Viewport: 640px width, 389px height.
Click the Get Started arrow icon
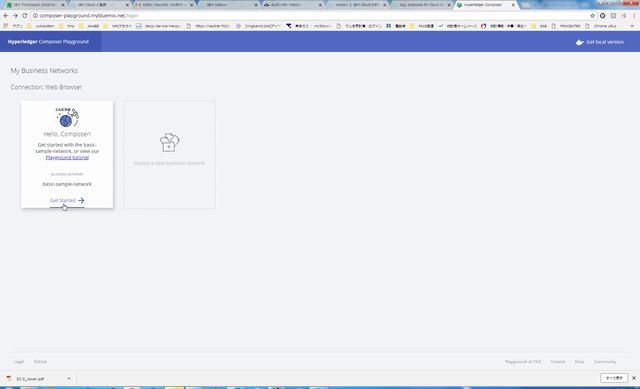pyautogui.click(x=81, y=200)
